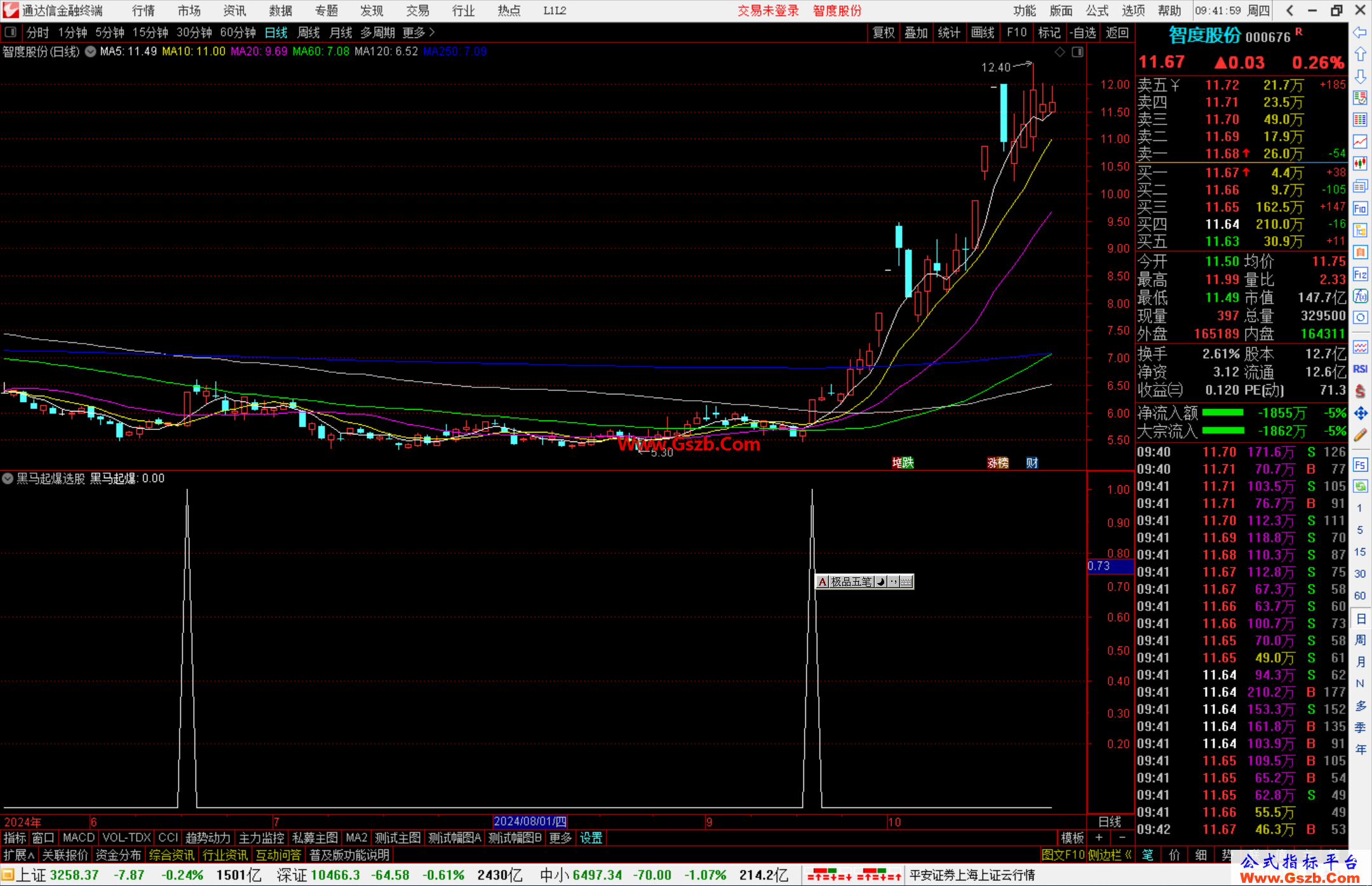1372x886 pixels.
Task: Click the 叠加 overlay button
Action: click(x=917, y=32)
